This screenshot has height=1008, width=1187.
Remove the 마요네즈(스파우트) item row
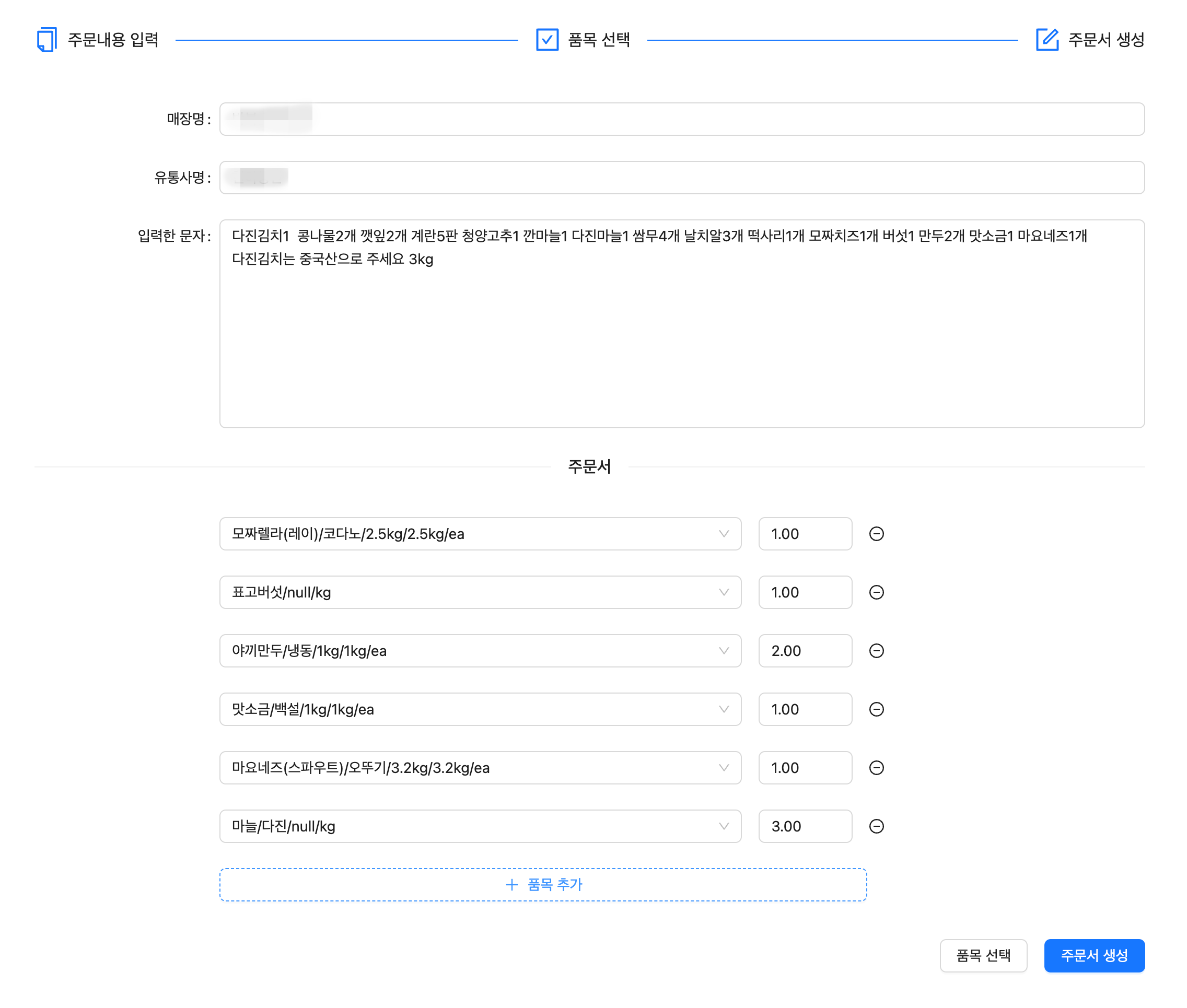pyautogui.click(x=876, y=767)
